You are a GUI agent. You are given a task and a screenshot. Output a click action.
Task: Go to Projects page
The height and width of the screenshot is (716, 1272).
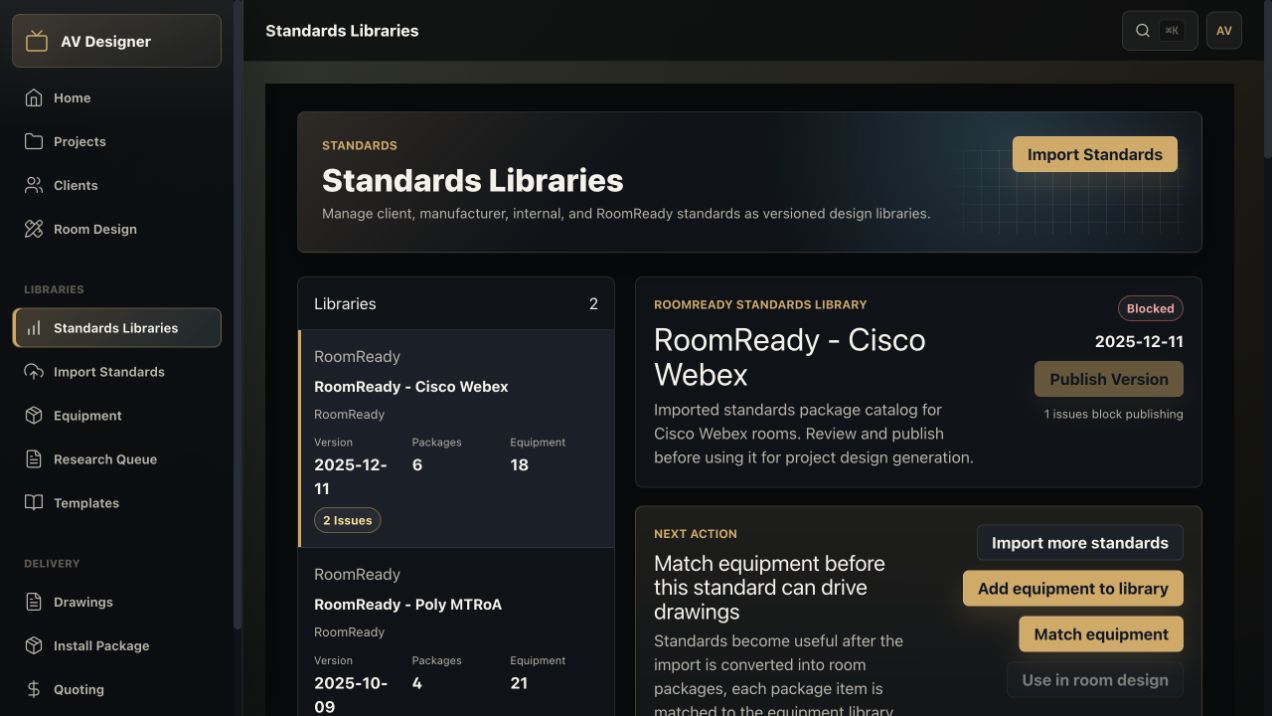117,141
